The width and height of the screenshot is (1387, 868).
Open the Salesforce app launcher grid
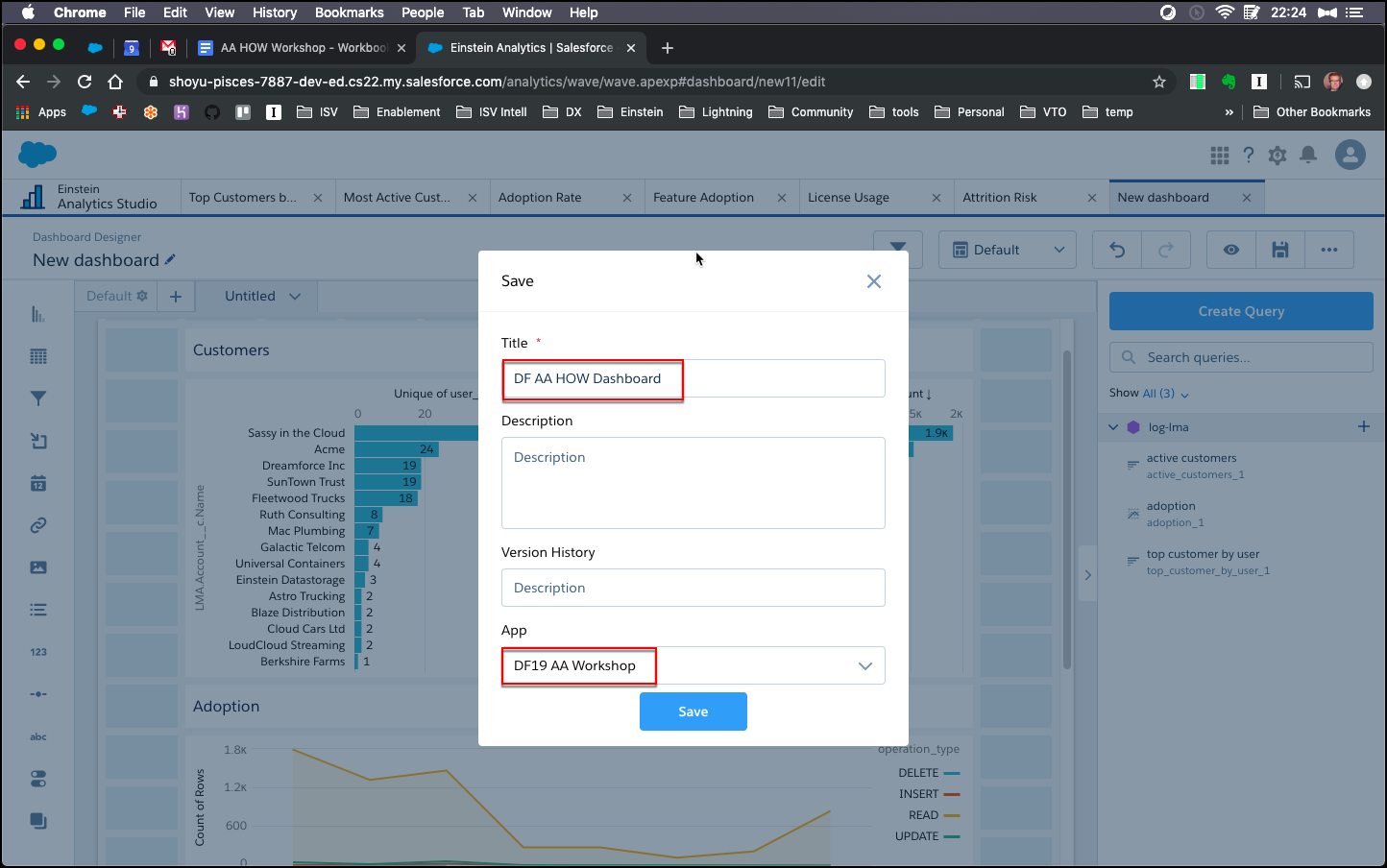(x=1220, y=155)
